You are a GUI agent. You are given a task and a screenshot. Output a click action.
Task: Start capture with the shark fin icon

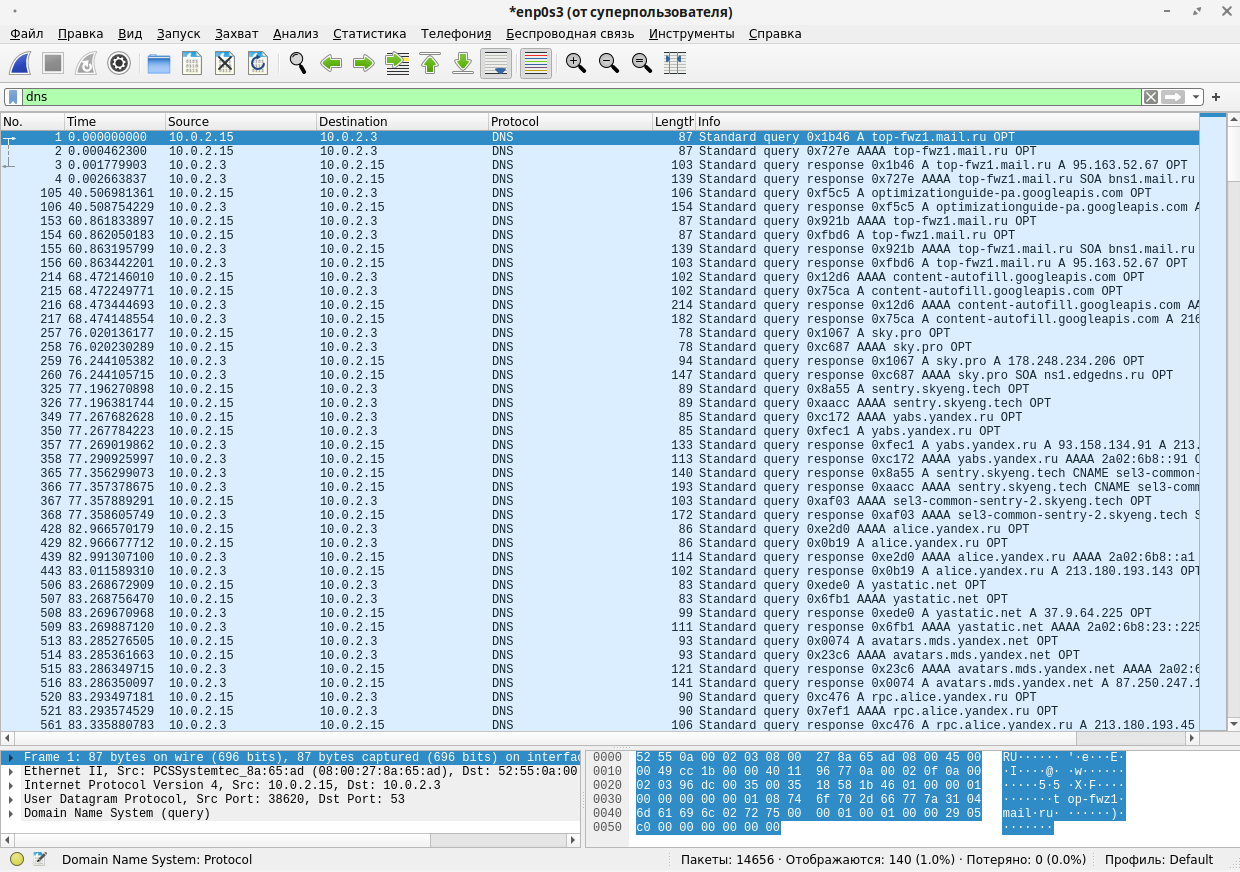(x=20, y=63)
